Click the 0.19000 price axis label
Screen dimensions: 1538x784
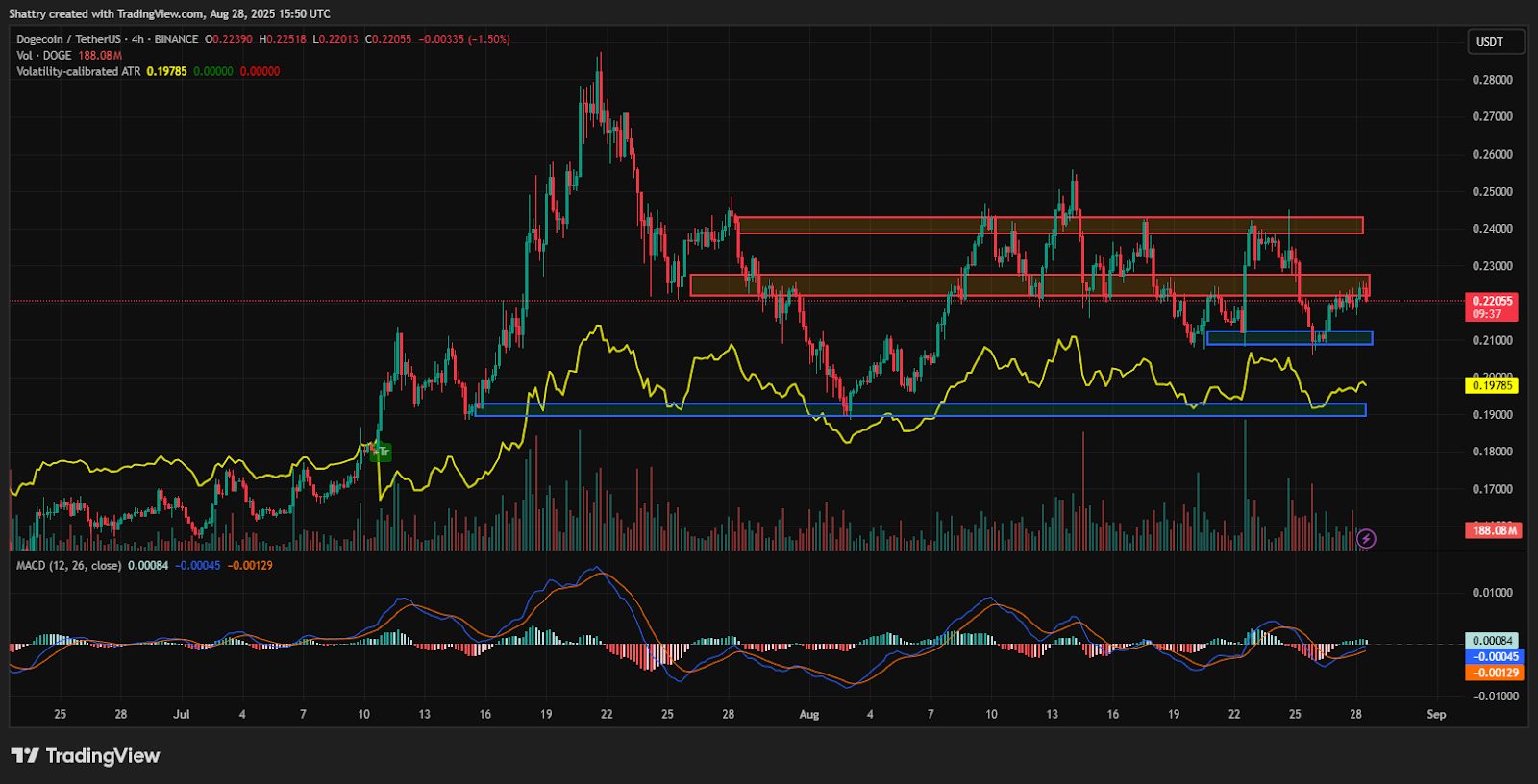[x=1493, y=415]
